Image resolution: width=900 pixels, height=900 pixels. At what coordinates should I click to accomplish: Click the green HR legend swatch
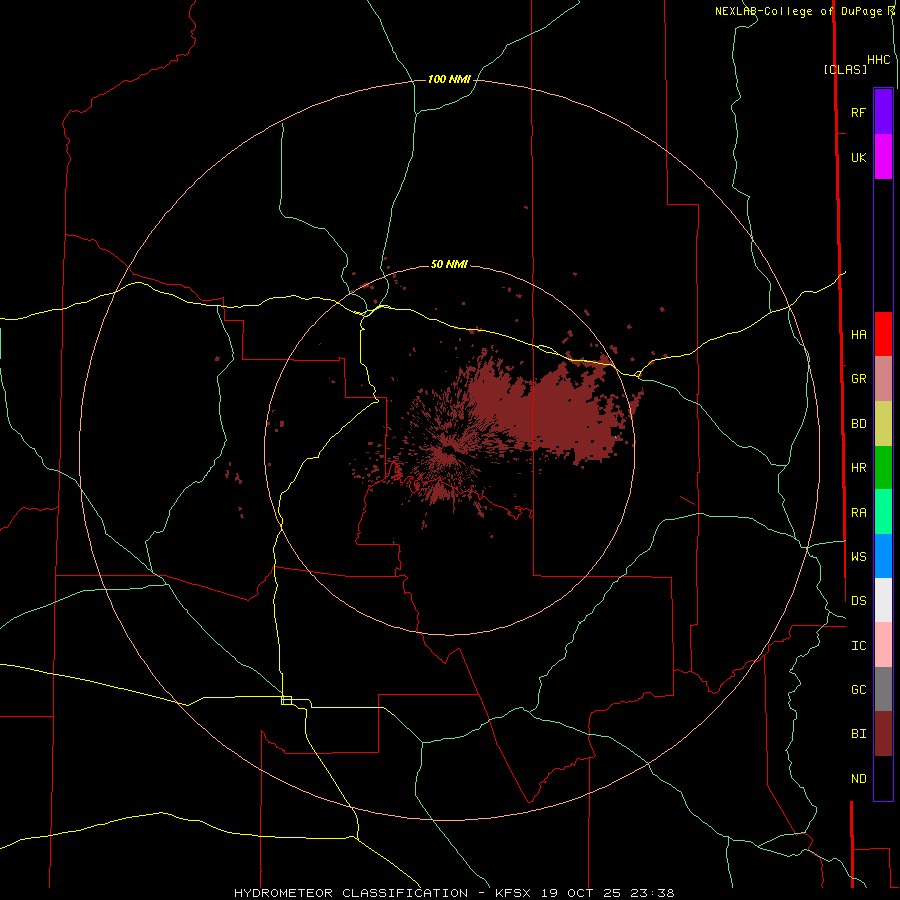pyautogui.click(x=883, y=468)
